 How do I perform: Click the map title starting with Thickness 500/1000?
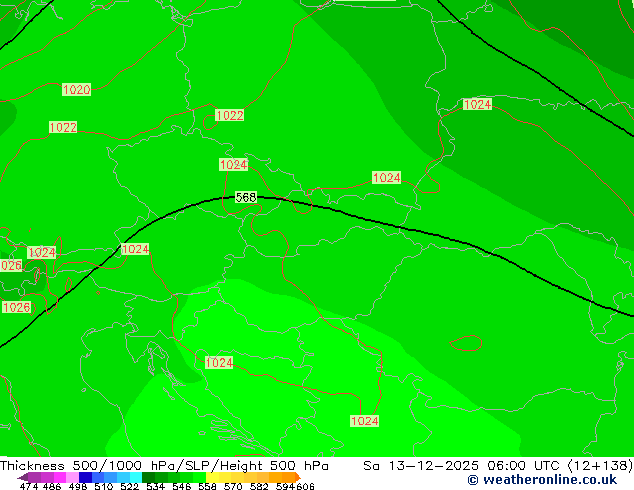(x=164, y=465)
